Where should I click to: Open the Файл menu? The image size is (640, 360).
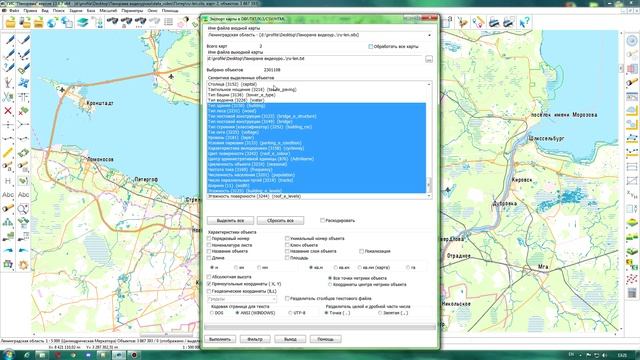pos(14,11)
